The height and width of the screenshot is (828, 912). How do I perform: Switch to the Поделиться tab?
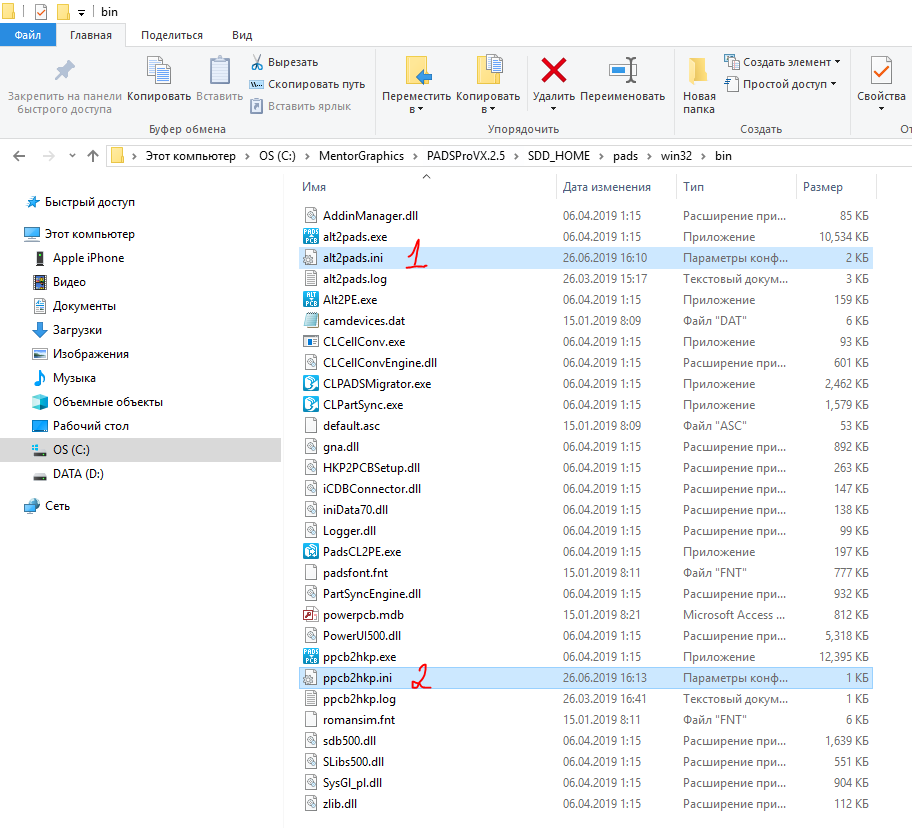(172, 35)
